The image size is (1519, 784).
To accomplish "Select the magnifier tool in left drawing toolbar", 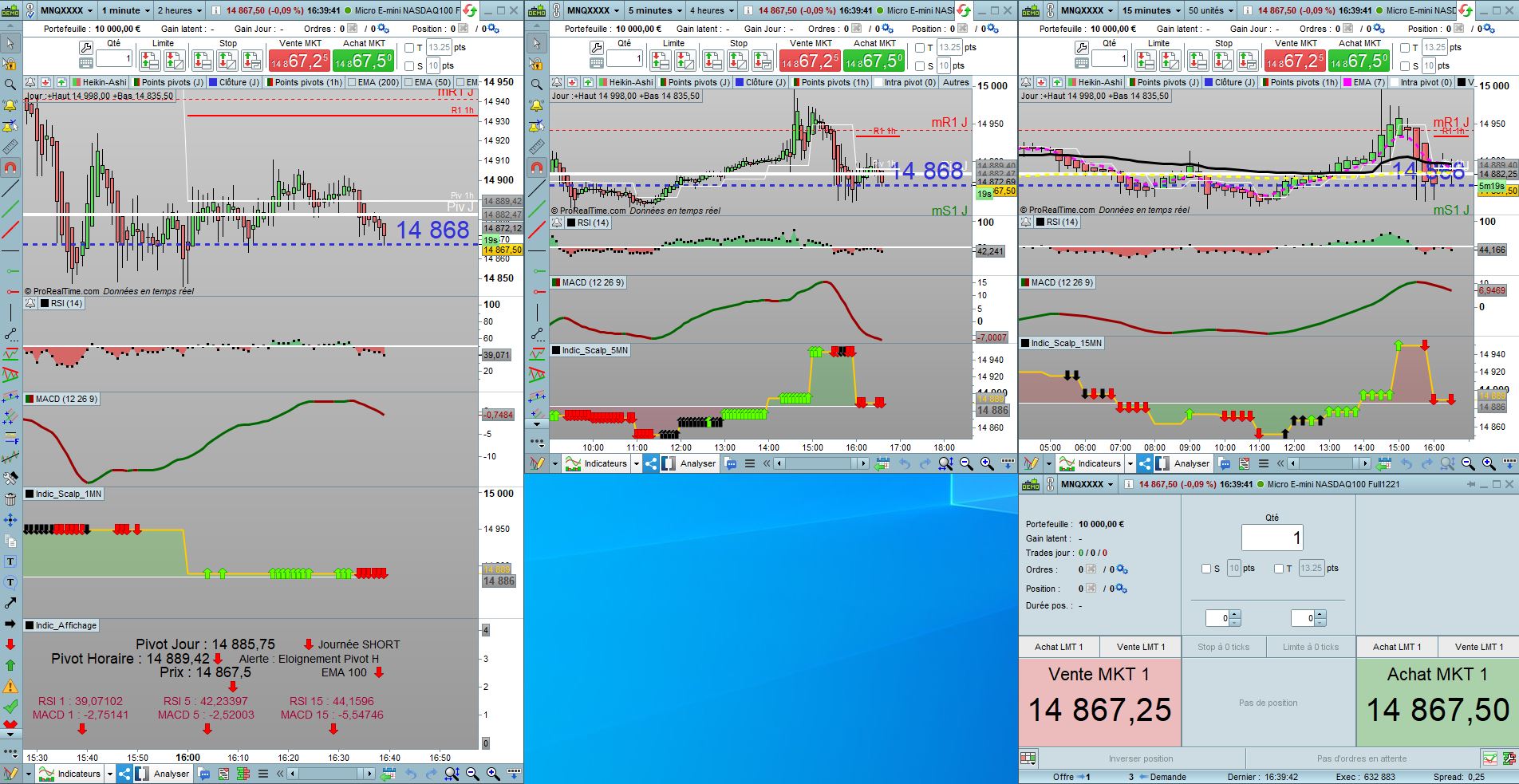I will click(x=10, y=85).
